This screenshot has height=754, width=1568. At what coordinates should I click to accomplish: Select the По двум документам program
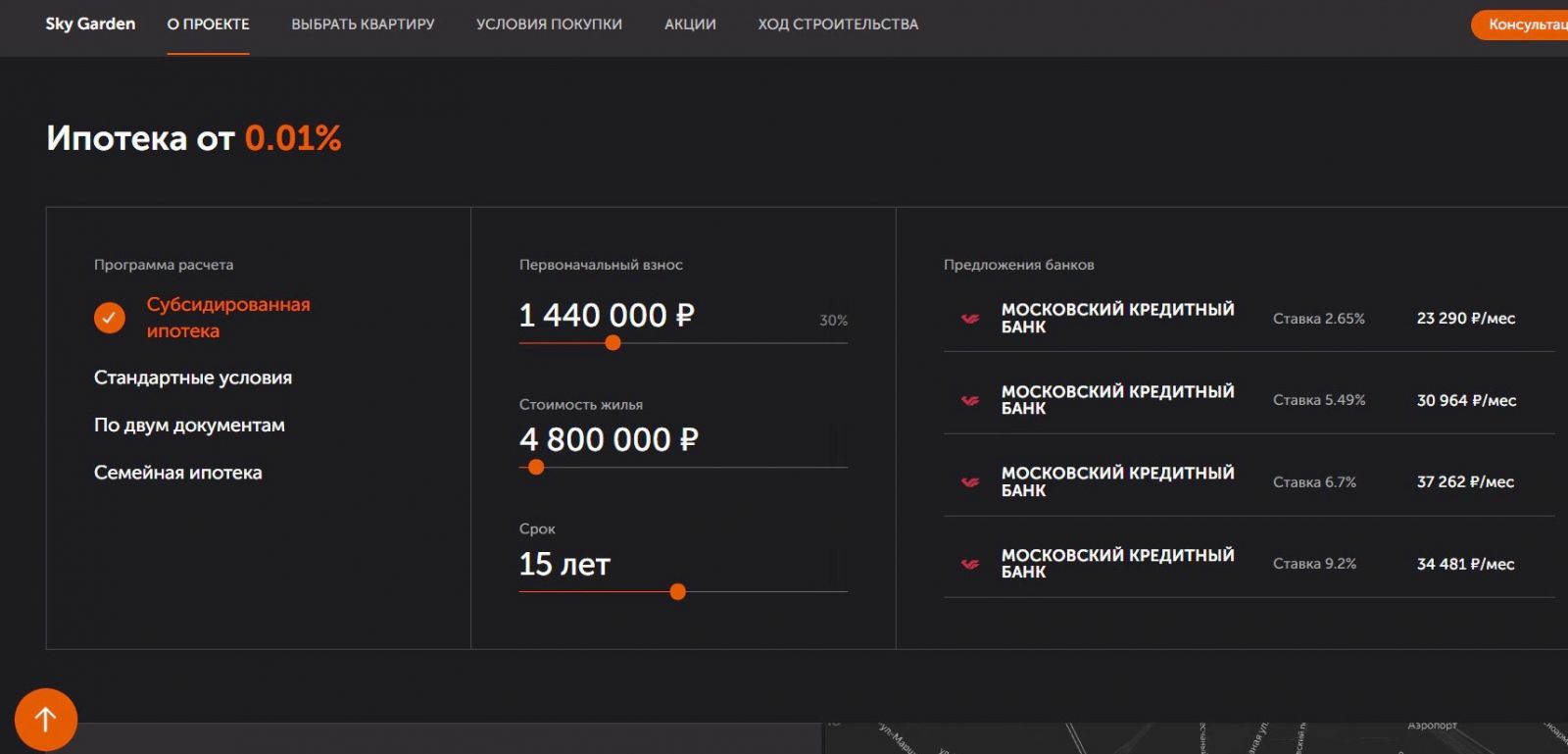tap(189, 426)
